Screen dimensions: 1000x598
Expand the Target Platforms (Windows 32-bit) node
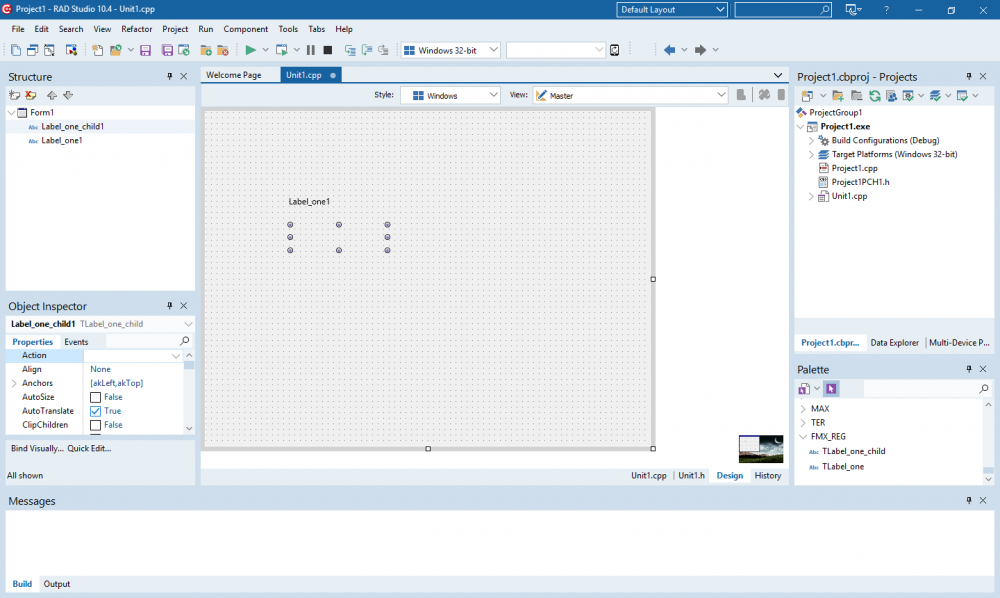point(811,154)
